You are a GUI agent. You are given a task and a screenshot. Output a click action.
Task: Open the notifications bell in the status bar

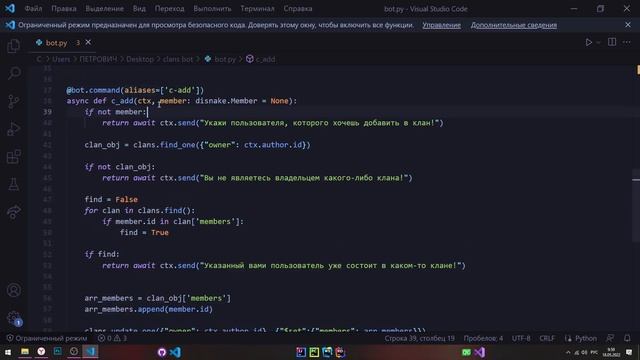627,338
